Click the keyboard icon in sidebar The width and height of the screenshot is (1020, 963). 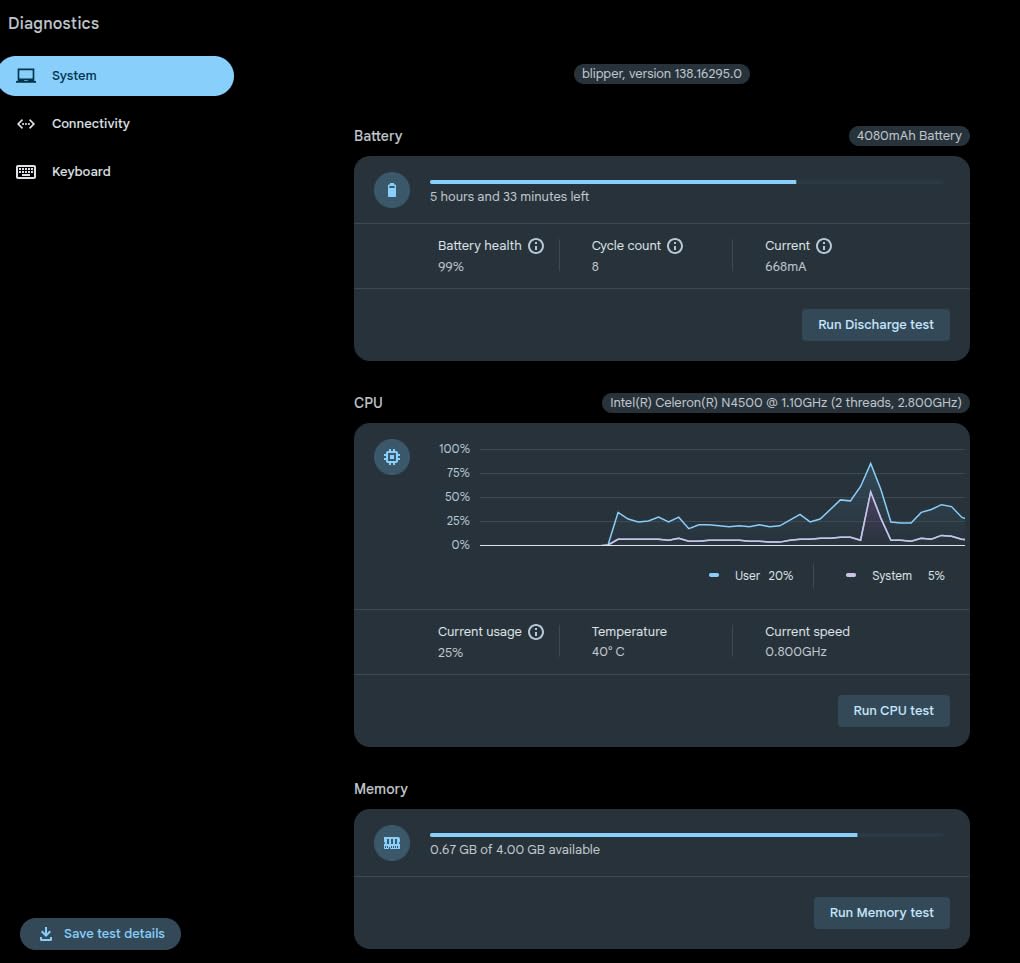(26, 172)
